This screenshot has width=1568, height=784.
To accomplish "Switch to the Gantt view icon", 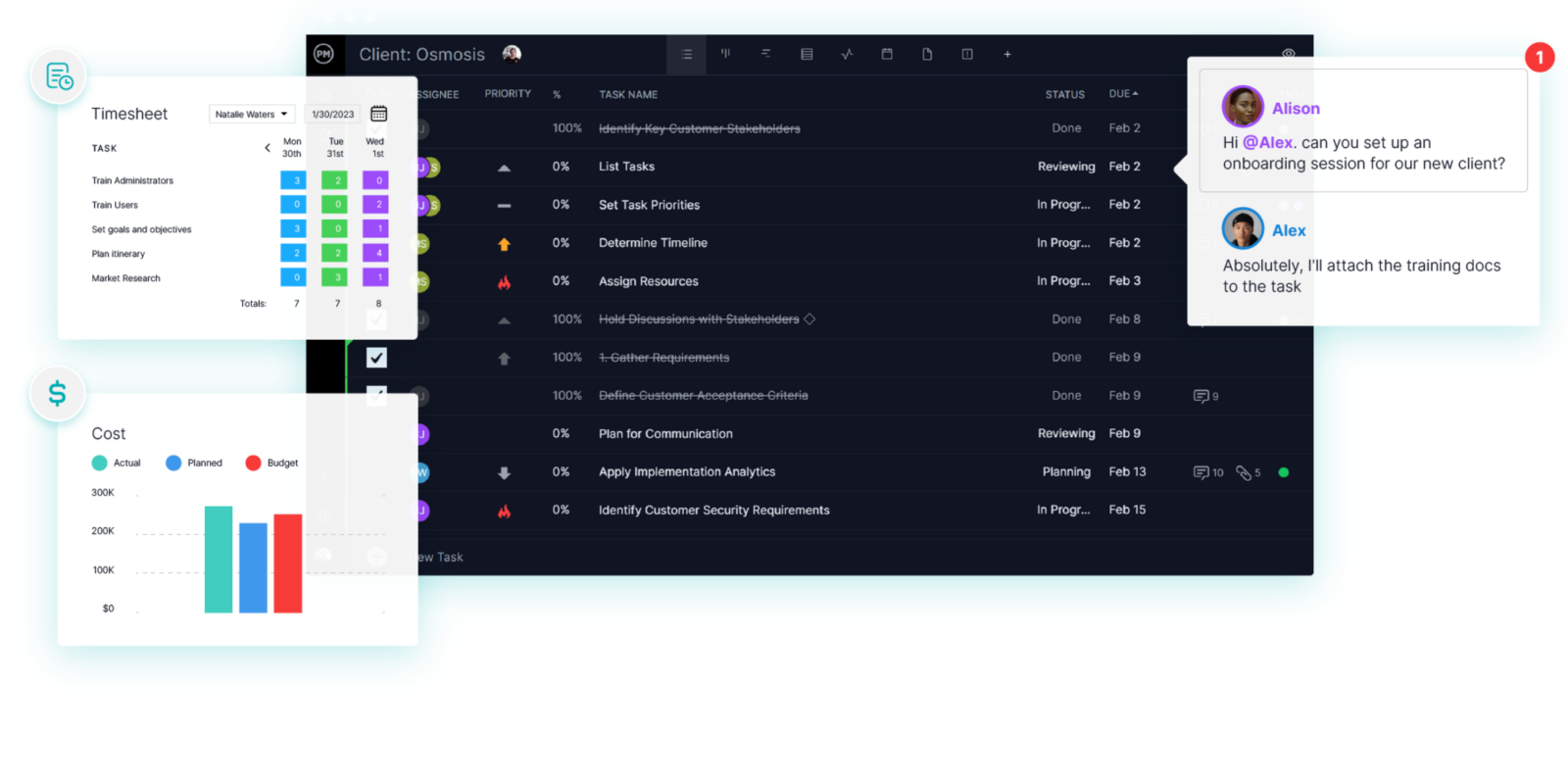I will (765, 54).
